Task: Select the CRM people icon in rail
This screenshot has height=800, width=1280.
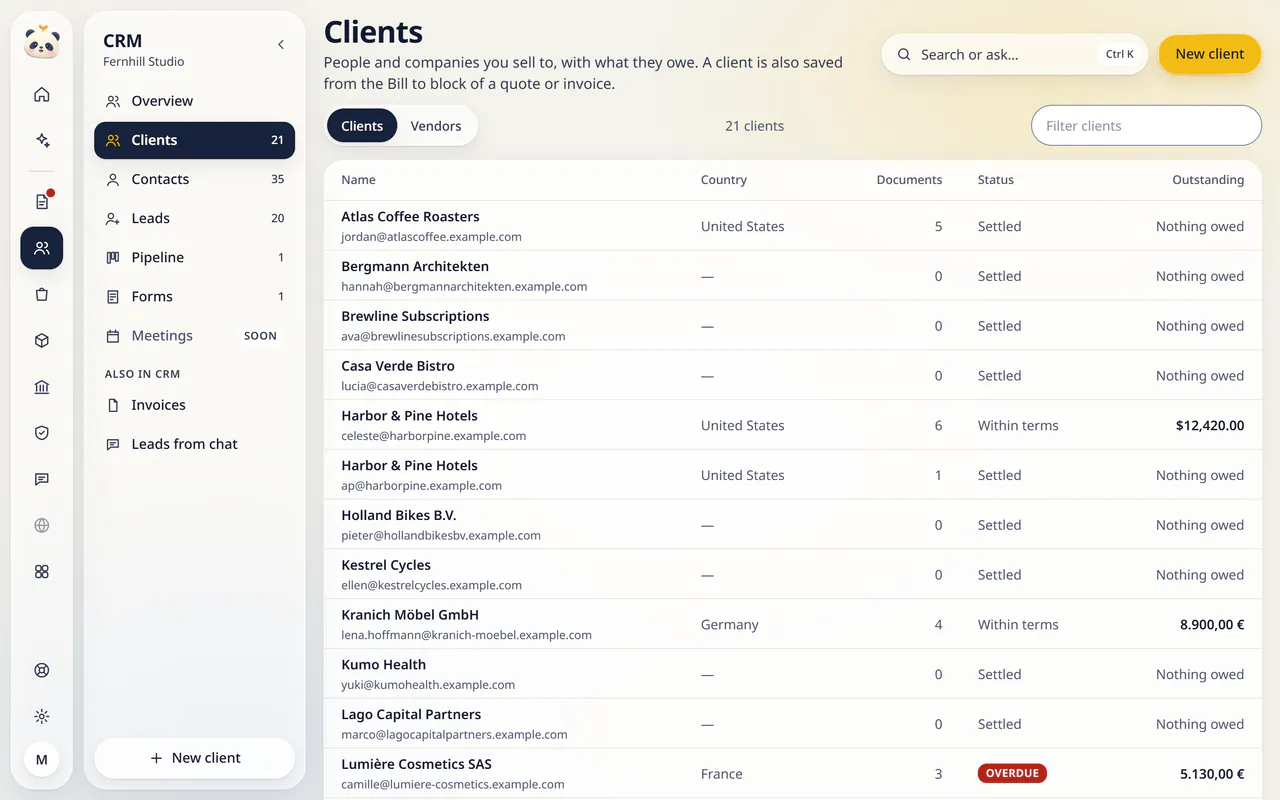Action: point(42,248)
